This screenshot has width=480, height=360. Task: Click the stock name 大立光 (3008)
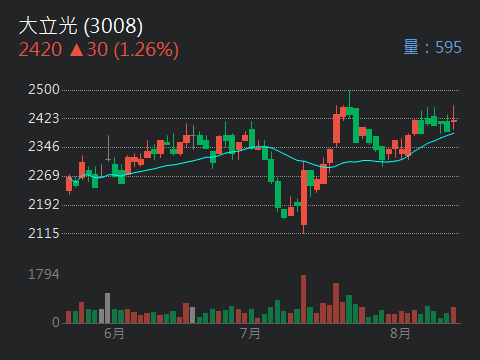[81, 26]
